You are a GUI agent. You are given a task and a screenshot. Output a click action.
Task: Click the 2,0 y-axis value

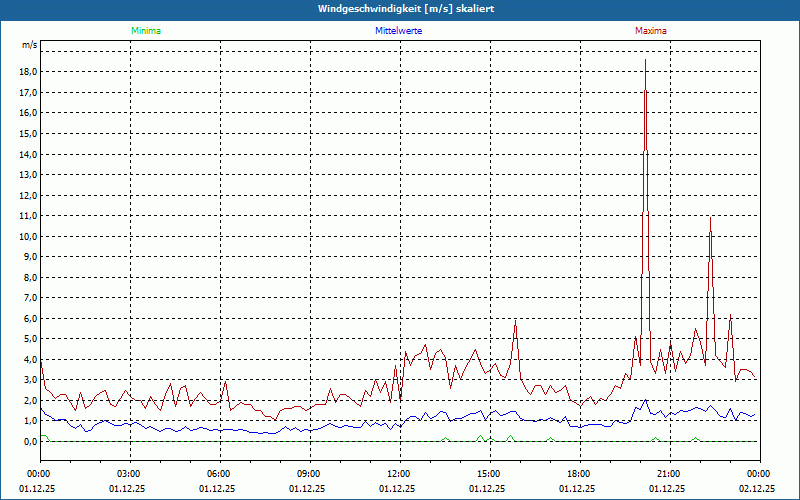(30, 401)
